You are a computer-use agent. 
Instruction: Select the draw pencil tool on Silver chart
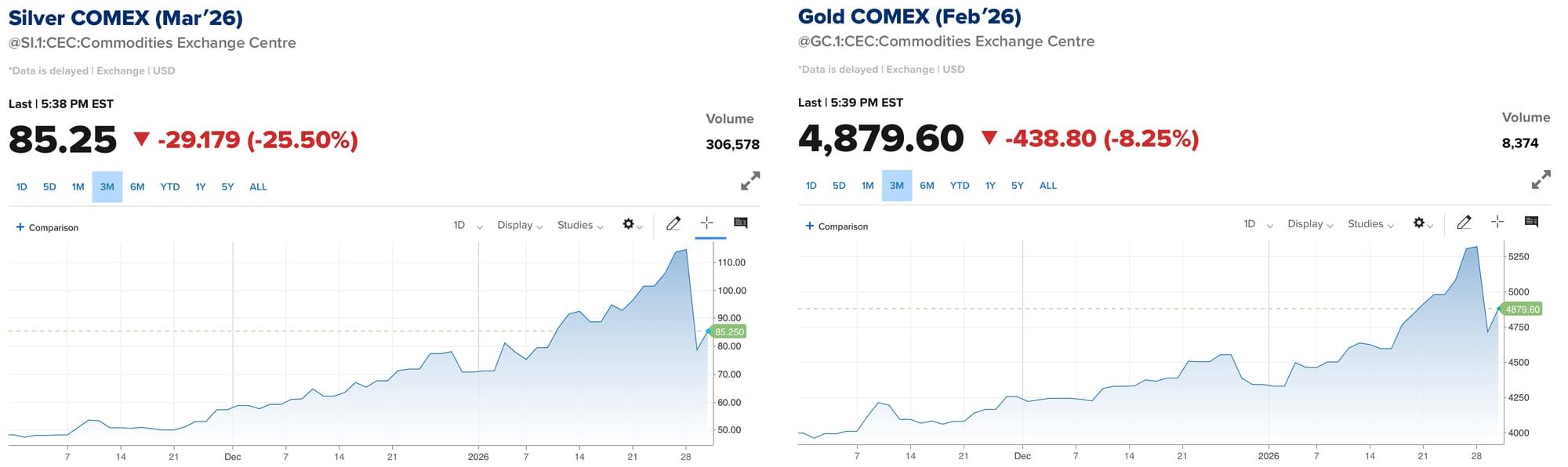click(673, 223)
